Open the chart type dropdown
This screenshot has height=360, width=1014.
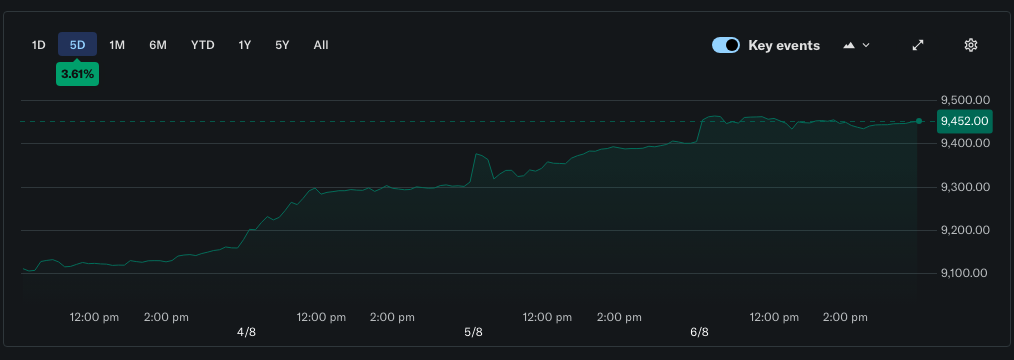coord(857,45)
